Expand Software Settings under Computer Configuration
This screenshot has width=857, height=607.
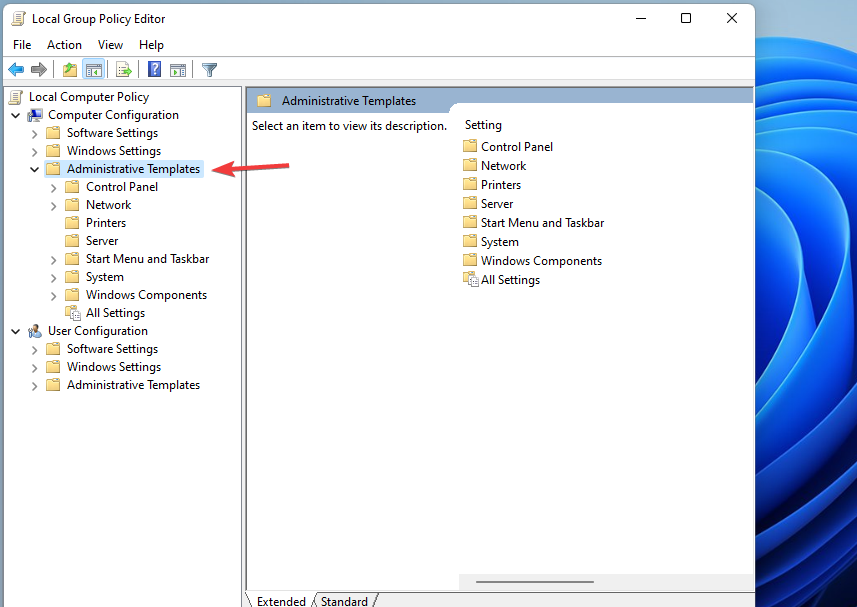(34, 134)
